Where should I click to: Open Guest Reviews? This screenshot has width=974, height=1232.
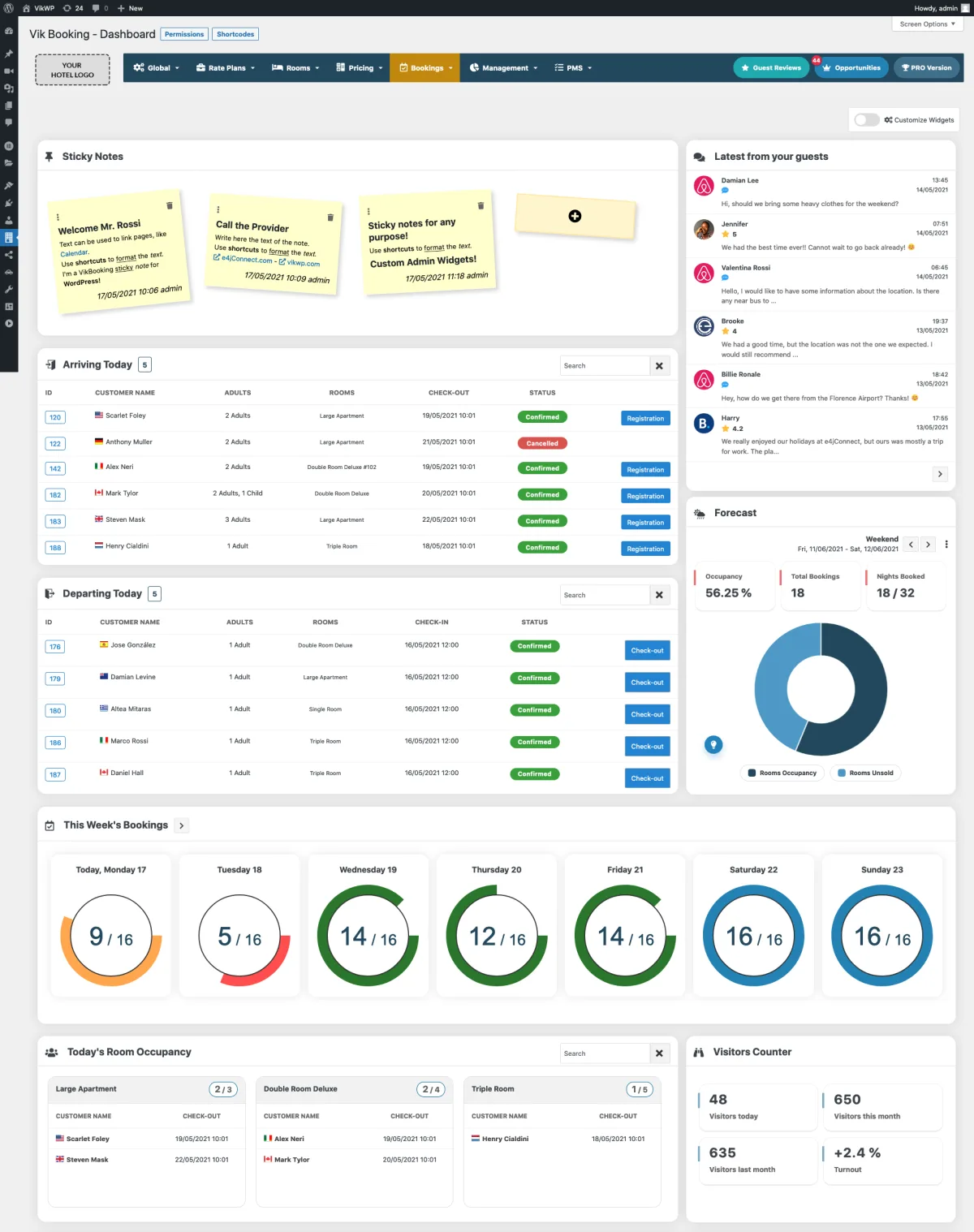tap(771, 68)
